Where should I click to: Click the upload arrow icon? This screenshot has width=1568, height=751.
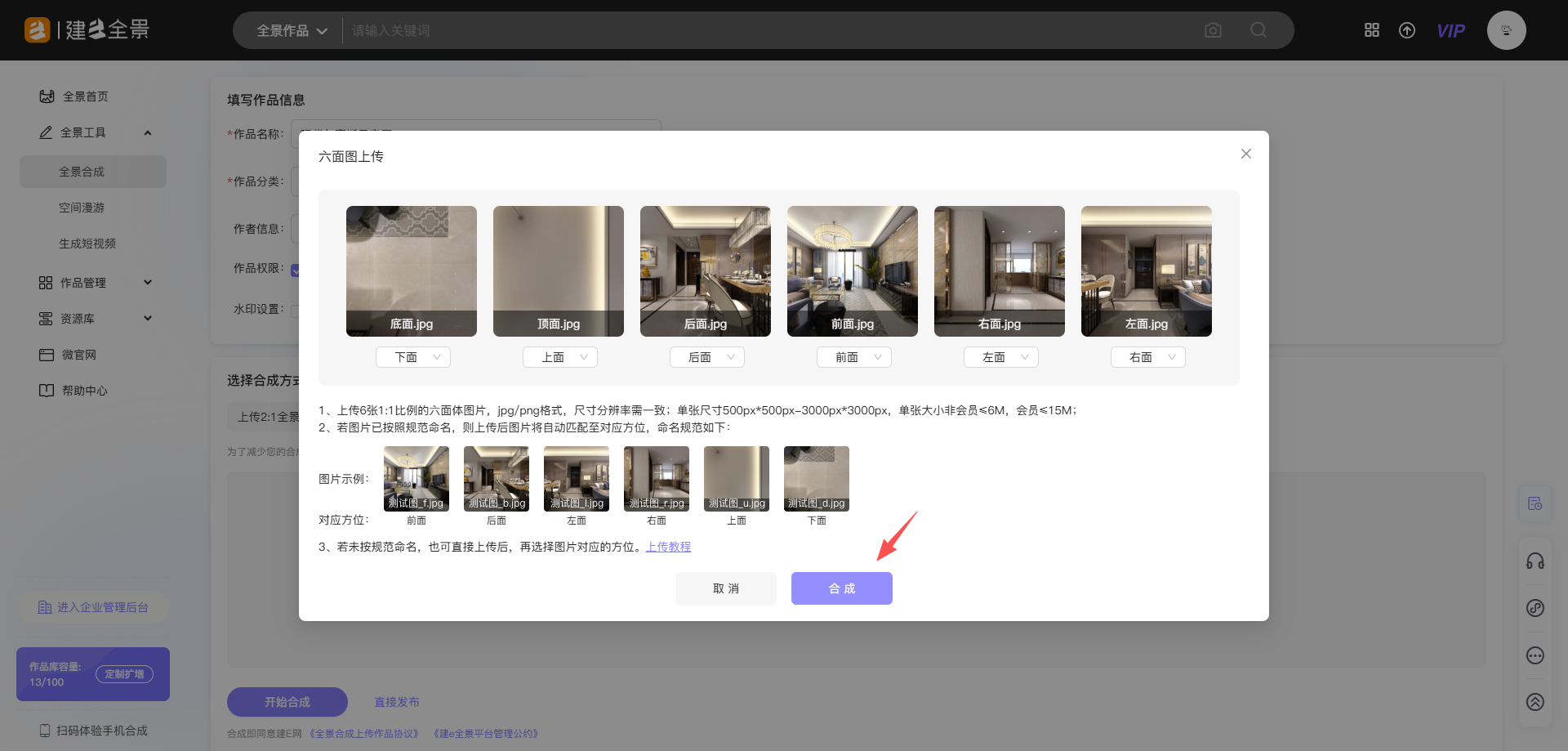(x=1407, y=30)
